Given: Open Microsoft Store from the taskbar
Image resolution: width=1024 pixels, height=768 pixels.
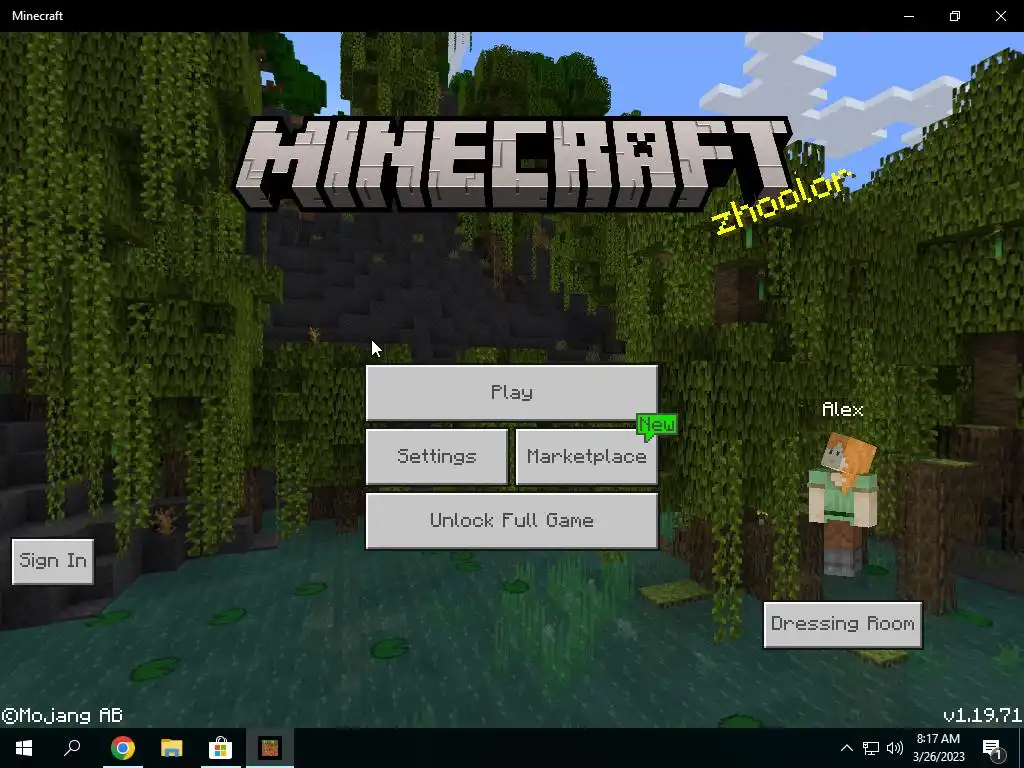Looking at the screenshot, I should [221, 748].
